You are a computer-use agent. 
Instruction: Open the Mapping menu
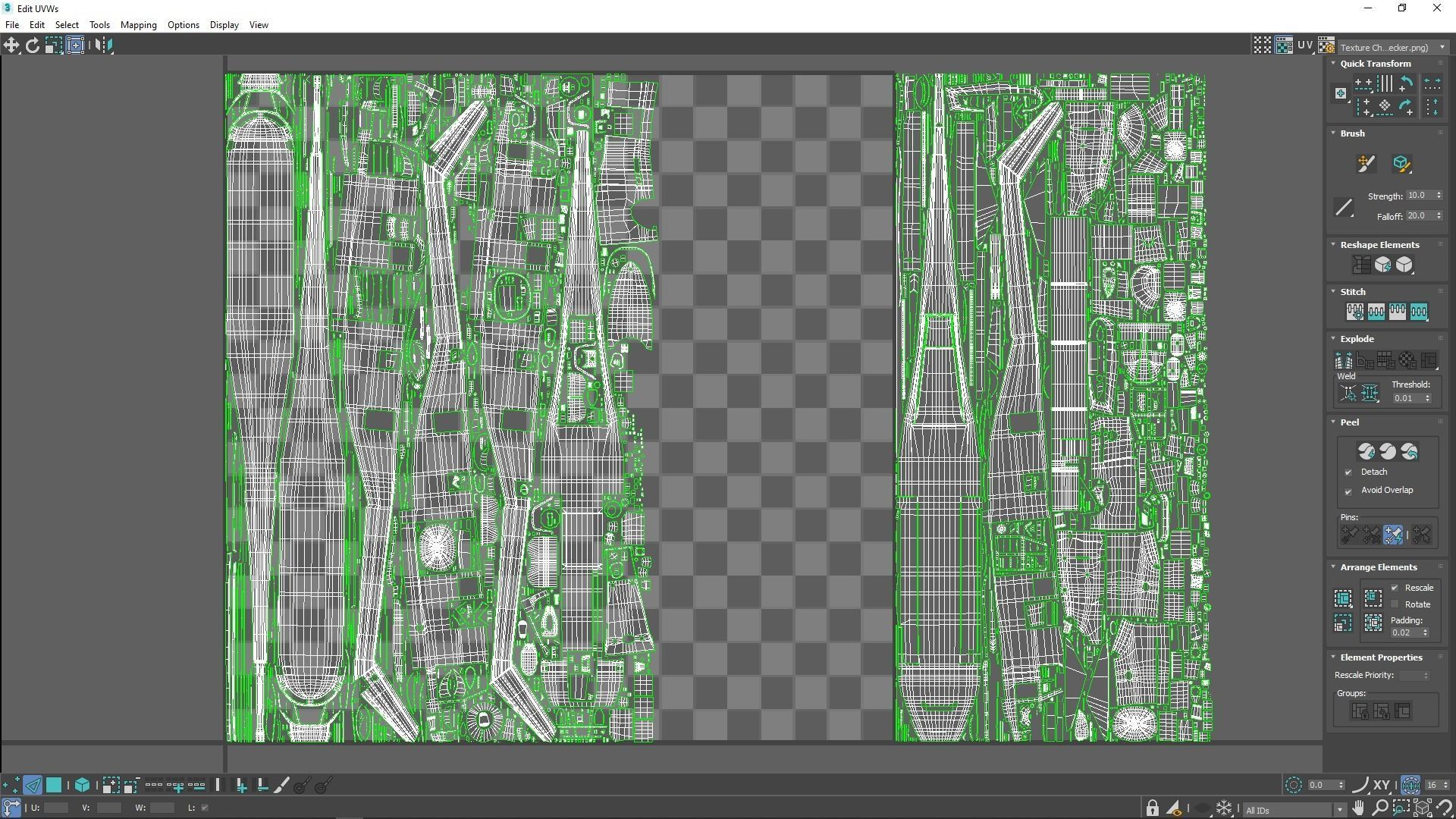pyautogui.click(x=138, y=25)
